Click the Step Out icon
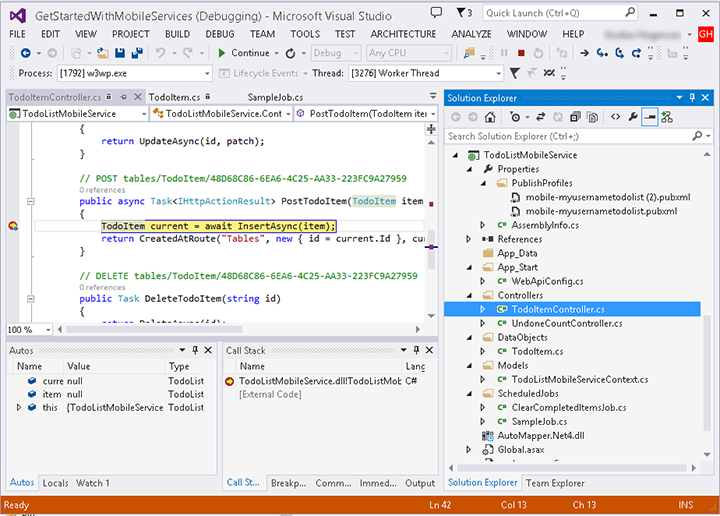The width and height of the screenshot is (720, 516). [x=636, y=53]
